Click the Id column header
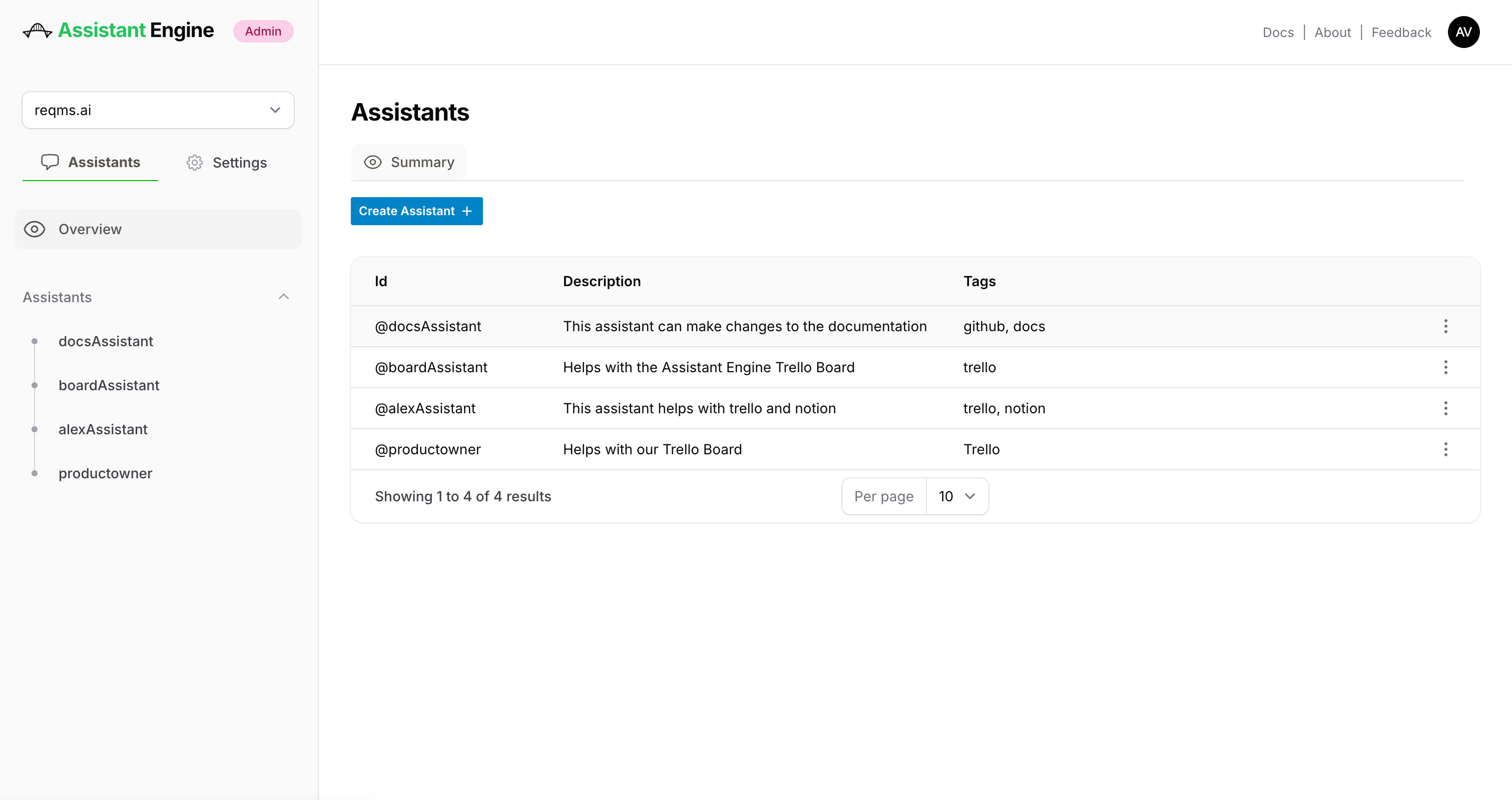Image resolution: width=1512 pixels, height=800 pixels. point(381,282)
